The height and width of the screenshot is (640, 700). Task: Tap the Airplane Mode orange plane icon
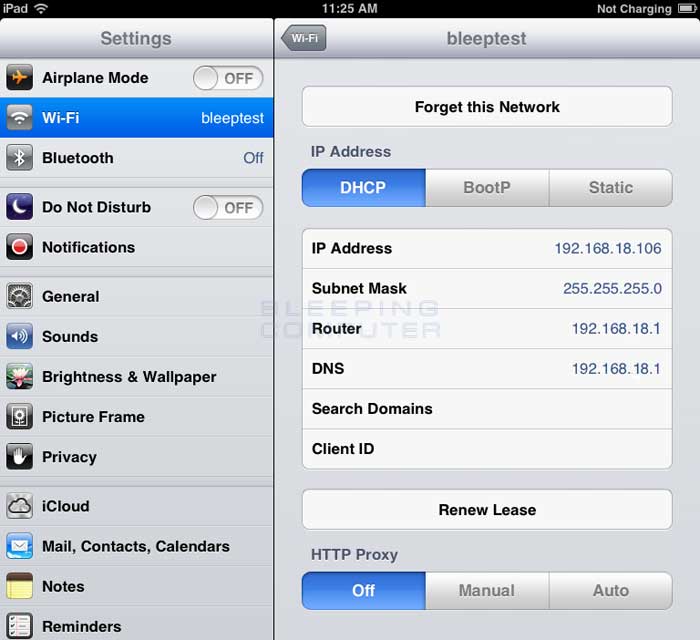19,77
